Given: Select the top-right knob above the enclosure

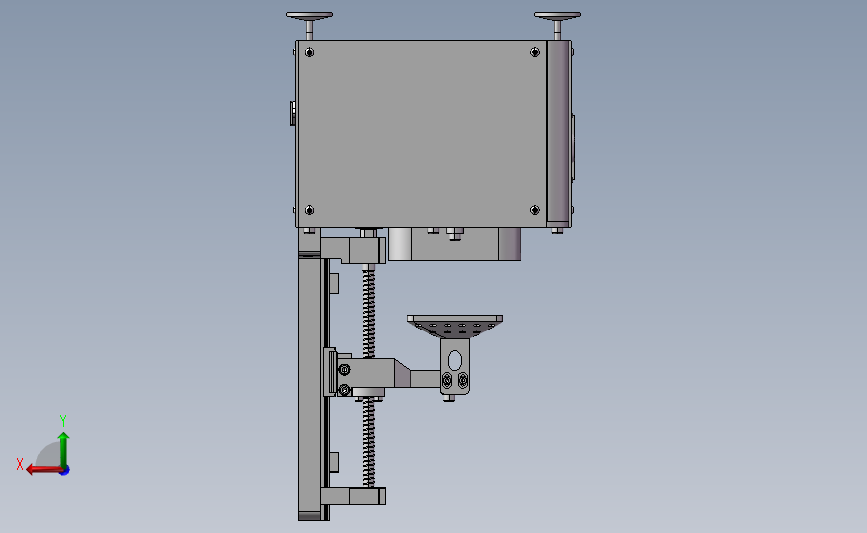Looking at the screenshot, I should click(x=557, y=24).
